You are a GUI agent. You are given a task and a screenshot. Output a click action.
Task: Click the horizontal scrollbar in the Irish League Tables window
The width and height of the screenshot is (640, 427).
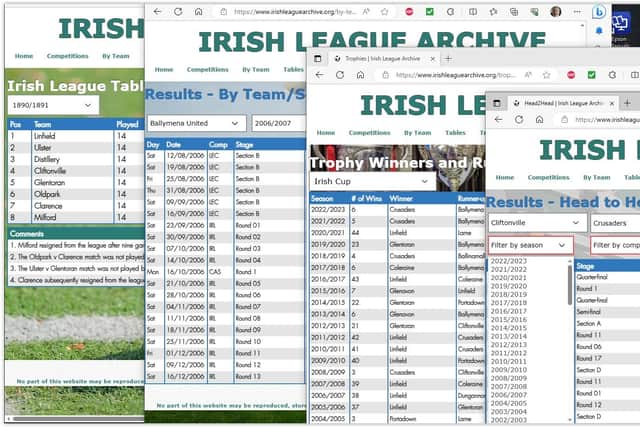77,418
